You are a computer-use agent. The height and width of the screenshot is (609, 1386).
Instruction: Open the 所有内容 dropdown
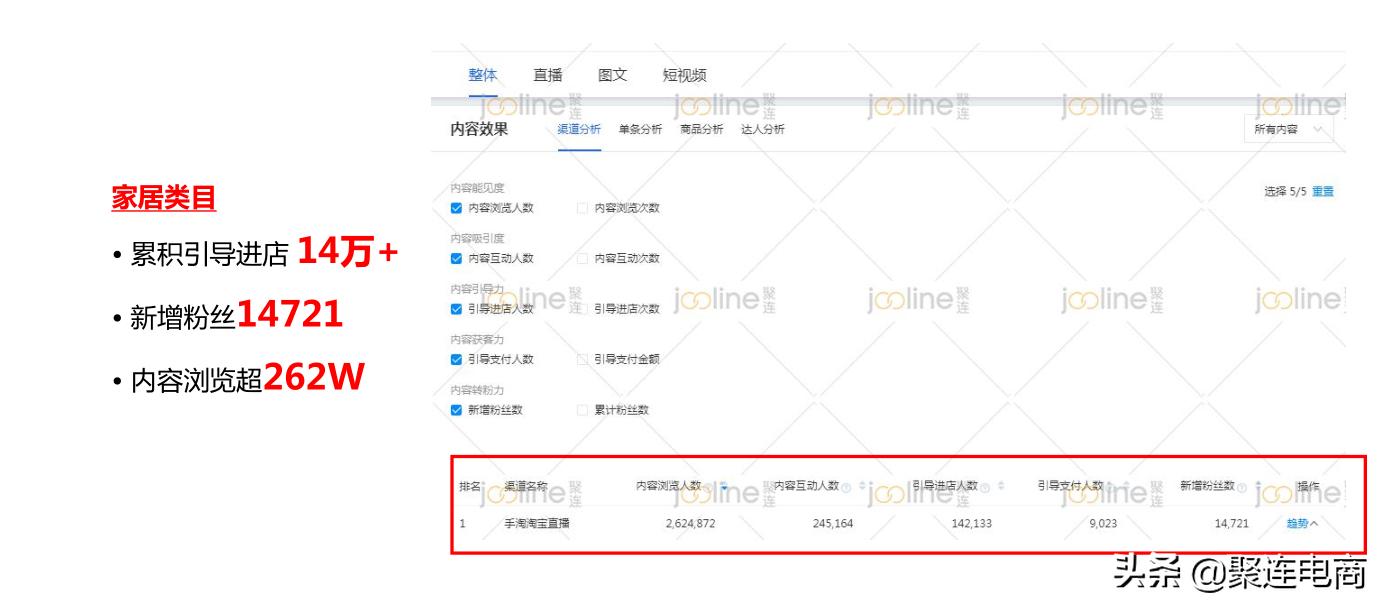1288,129
